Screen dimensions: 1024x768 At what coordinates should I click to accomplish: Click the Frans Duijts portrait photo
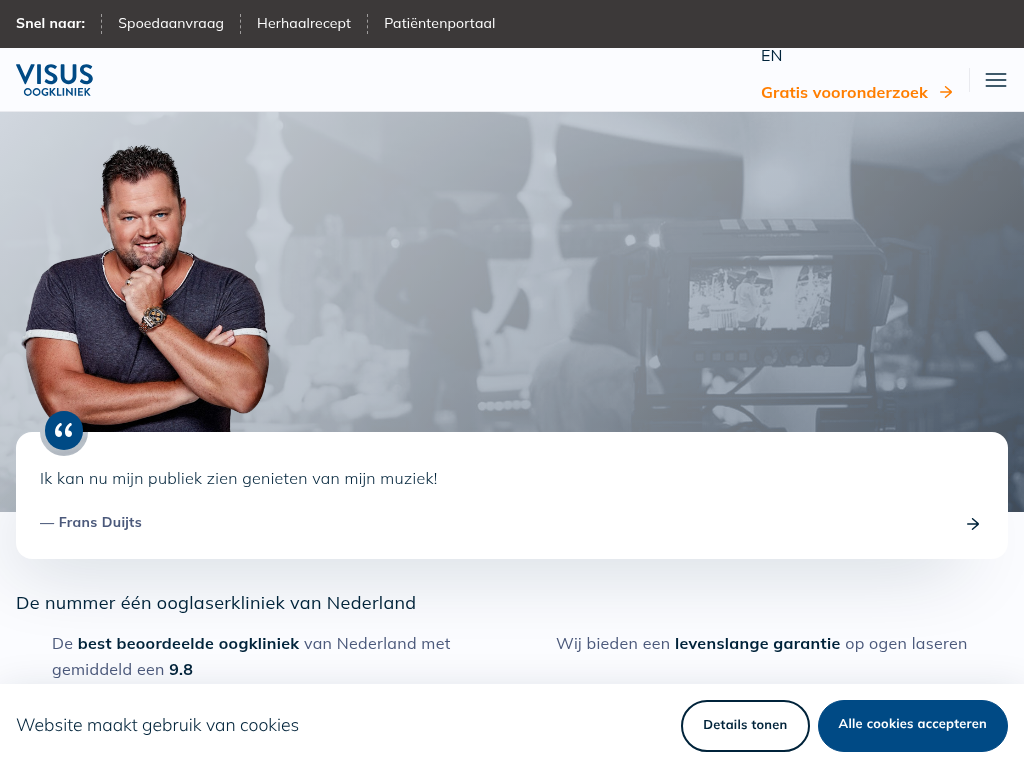(147, 287)
